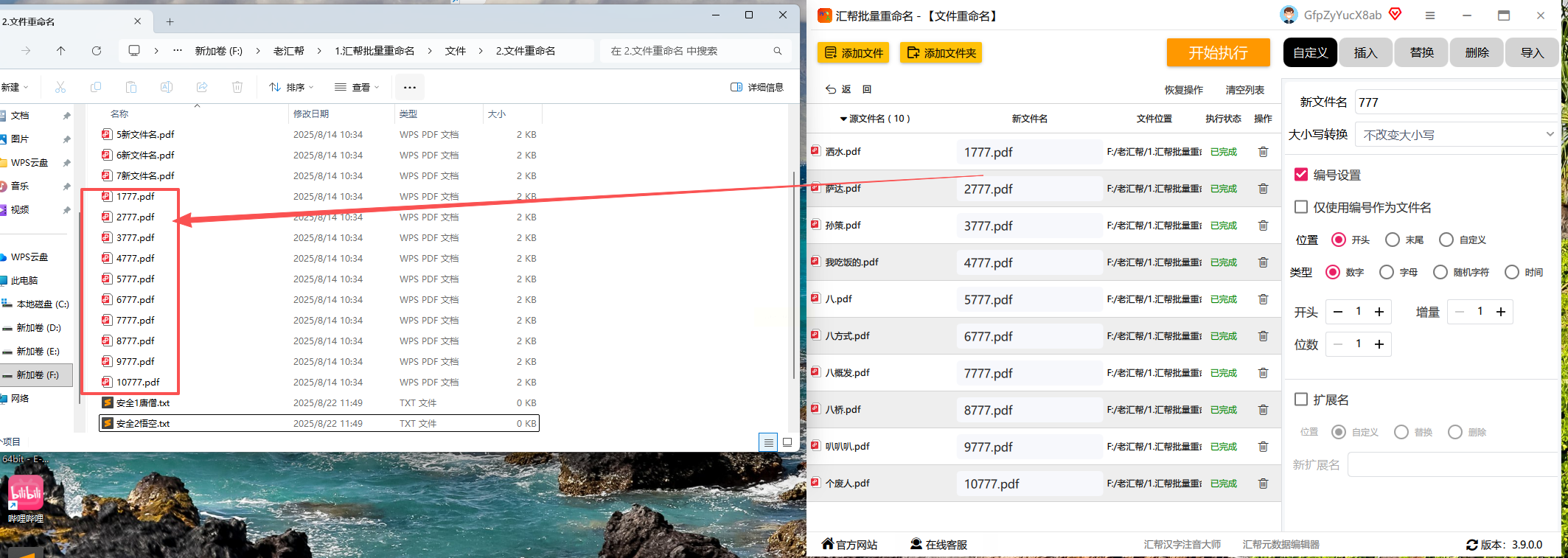Open the 大小写转换 dropdown
Image resolution: width=1568 pixels, height=558 pixels.
(1458, 135)
